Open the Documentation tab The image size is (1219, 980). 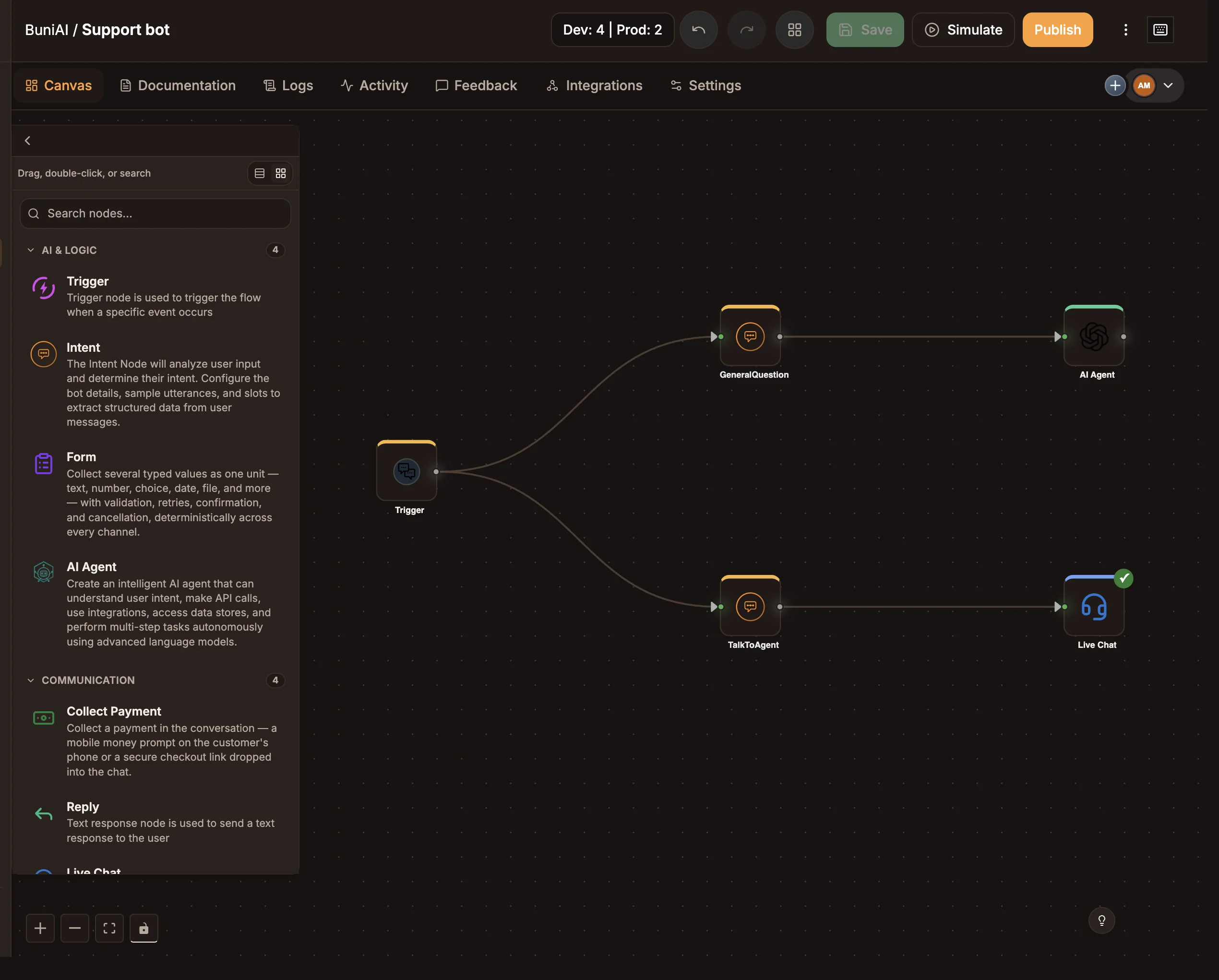point(178,85)
